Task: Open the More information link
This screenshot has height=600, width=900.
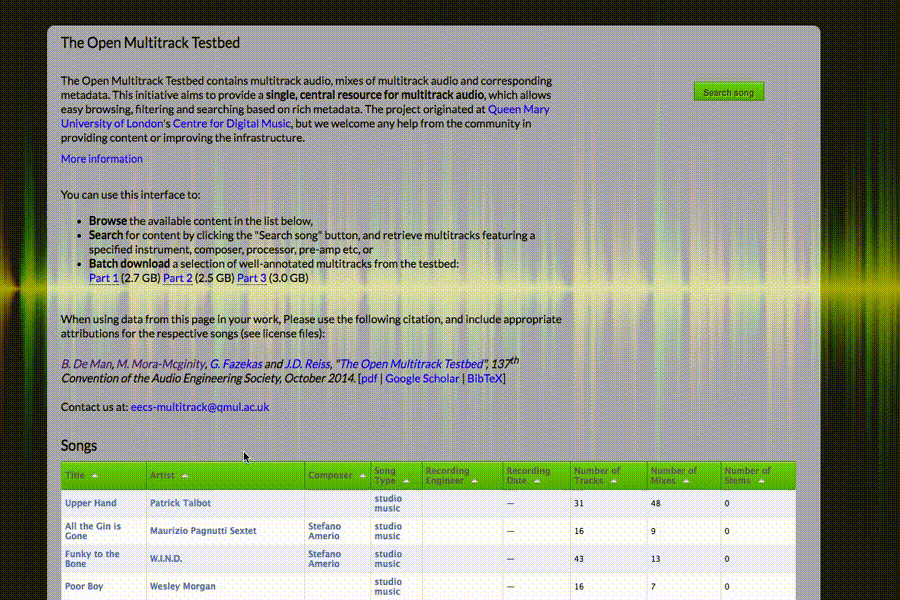Action: point(102,159)
